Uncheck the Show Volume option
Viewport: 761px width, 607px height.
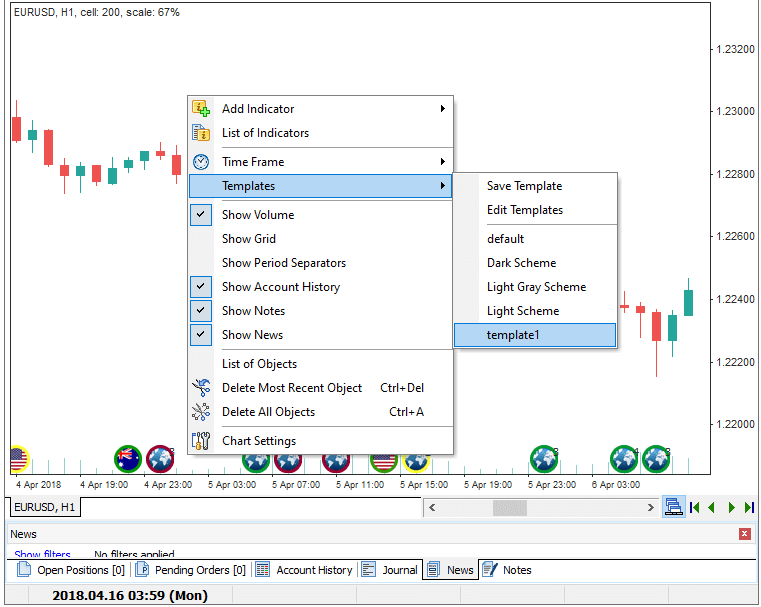click(x=201, y=215)
